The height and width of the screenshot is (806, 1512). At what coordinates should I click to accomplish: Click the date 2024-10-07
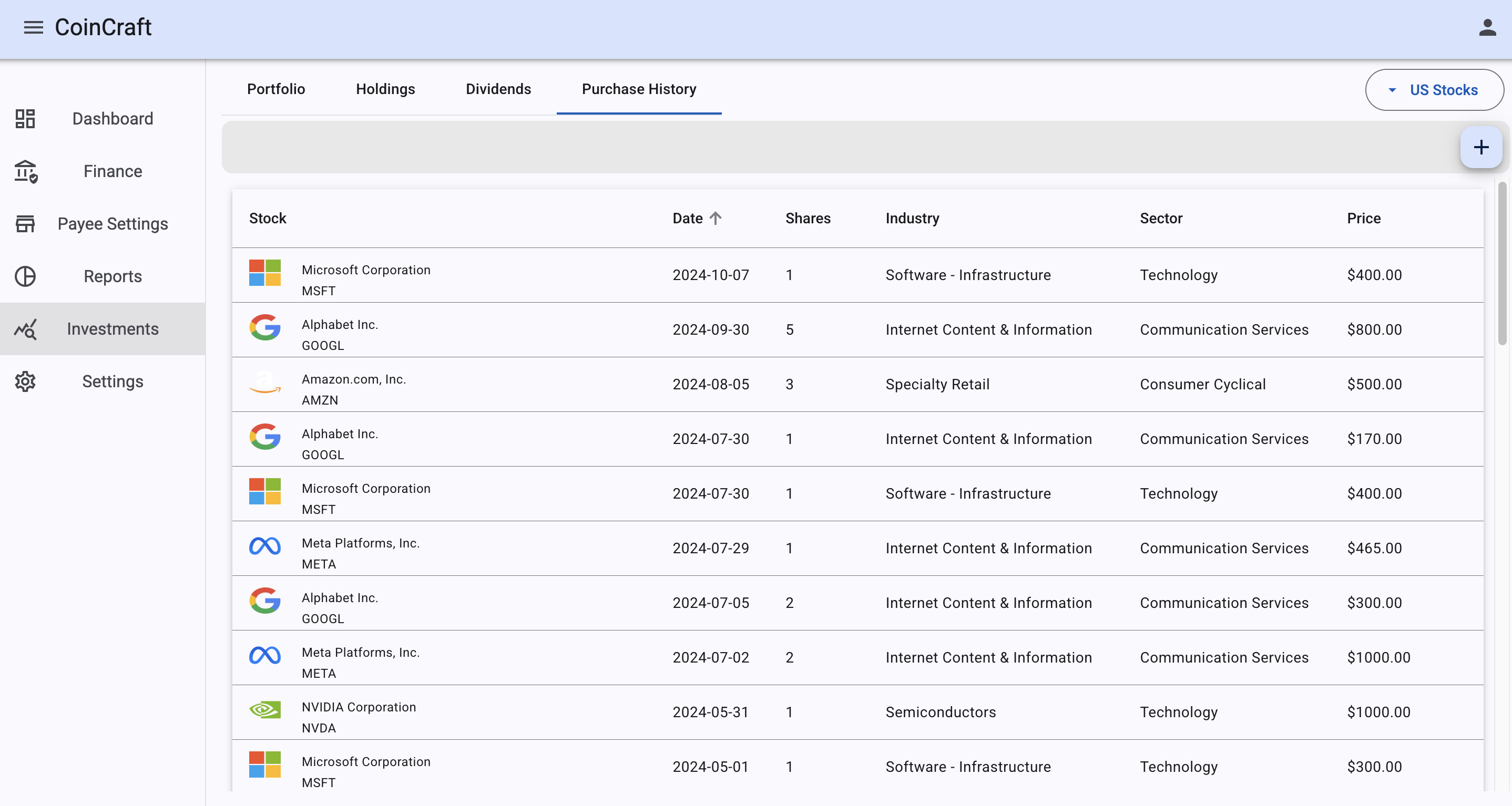click(x=711, y=275)
